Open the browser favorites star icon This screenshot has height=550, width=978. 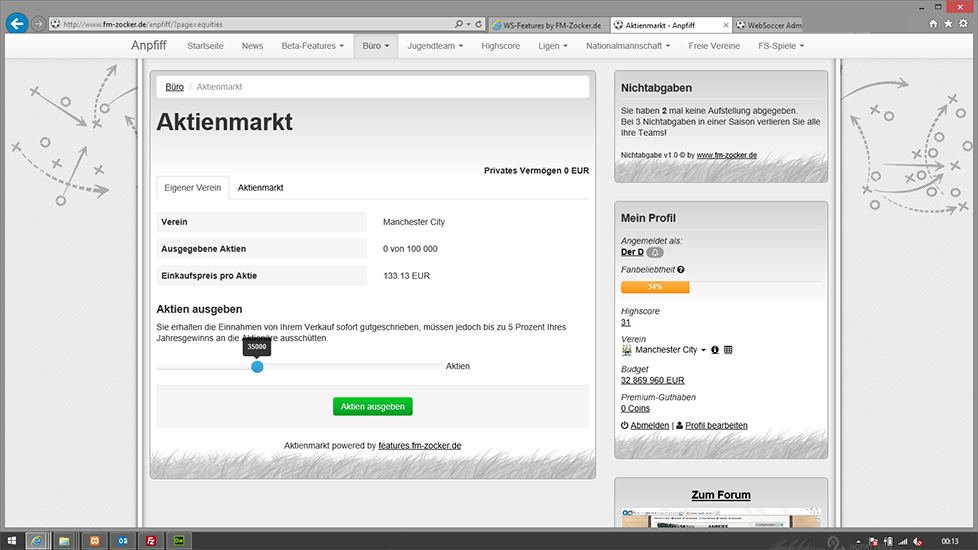[948, 23]
